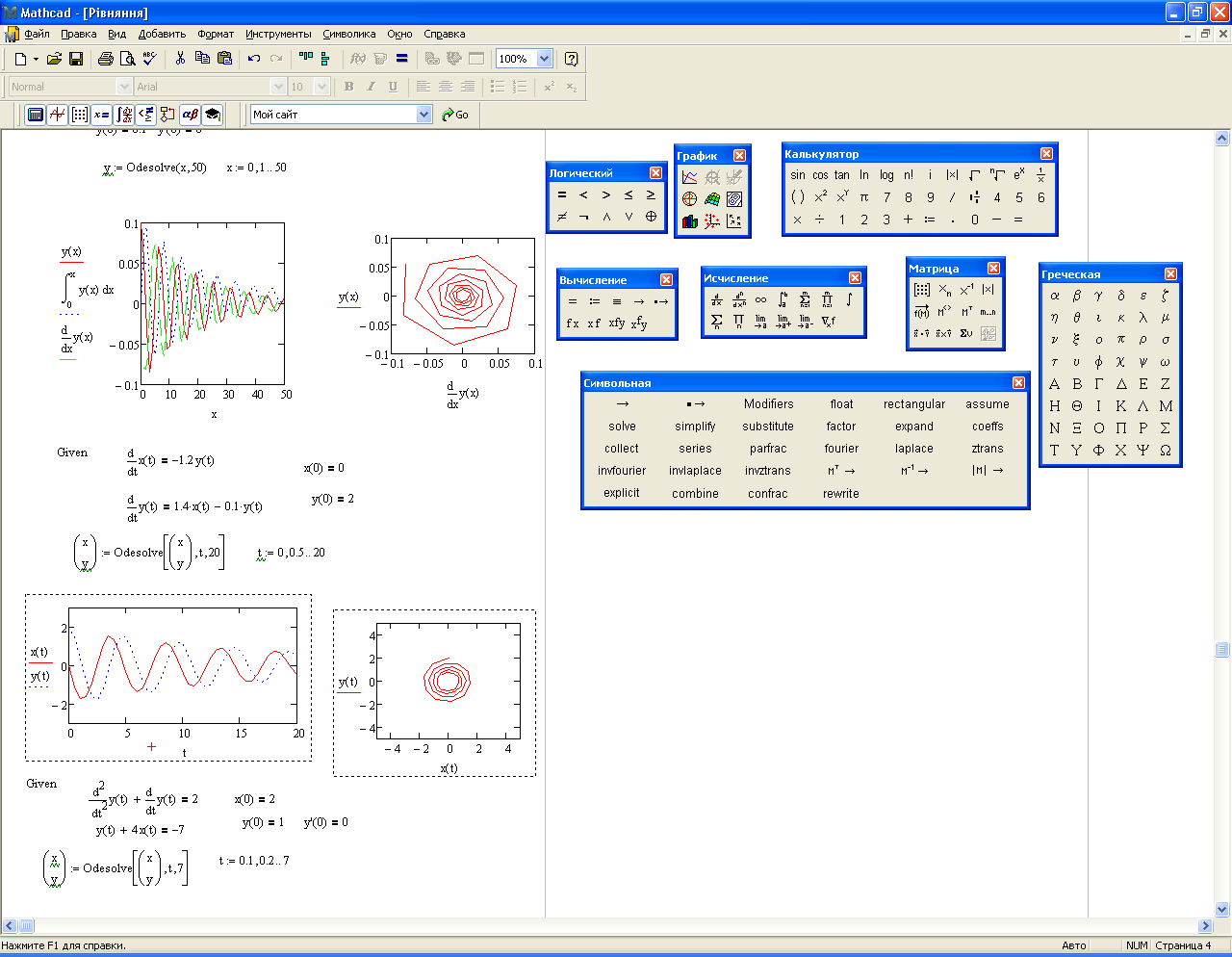Open the Формат menu
Image resolution: width=1232 pixels, height=957 pixels.
(216, 34)
